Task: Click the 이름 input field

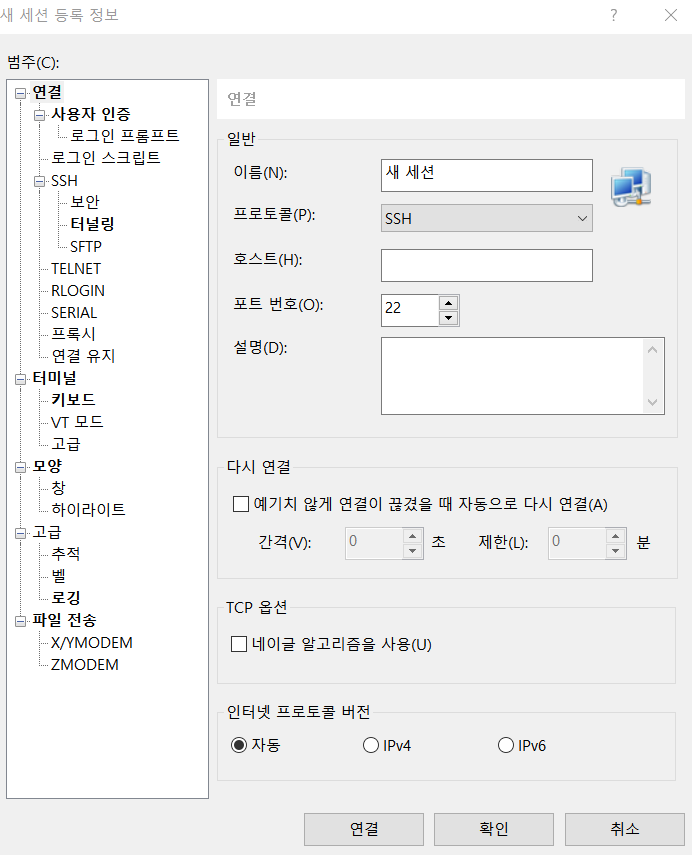Action: (x=486, y=175)
